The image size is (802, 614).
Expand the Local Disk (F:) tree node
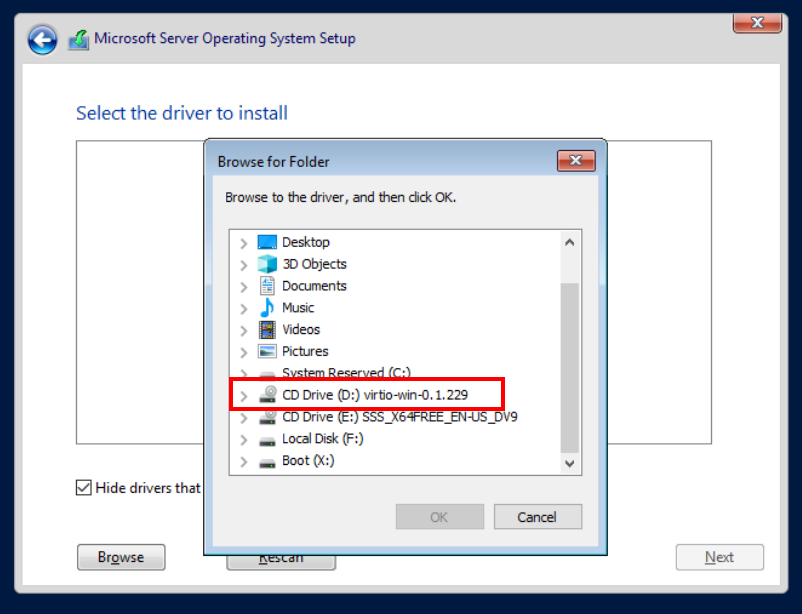(244, 440)
